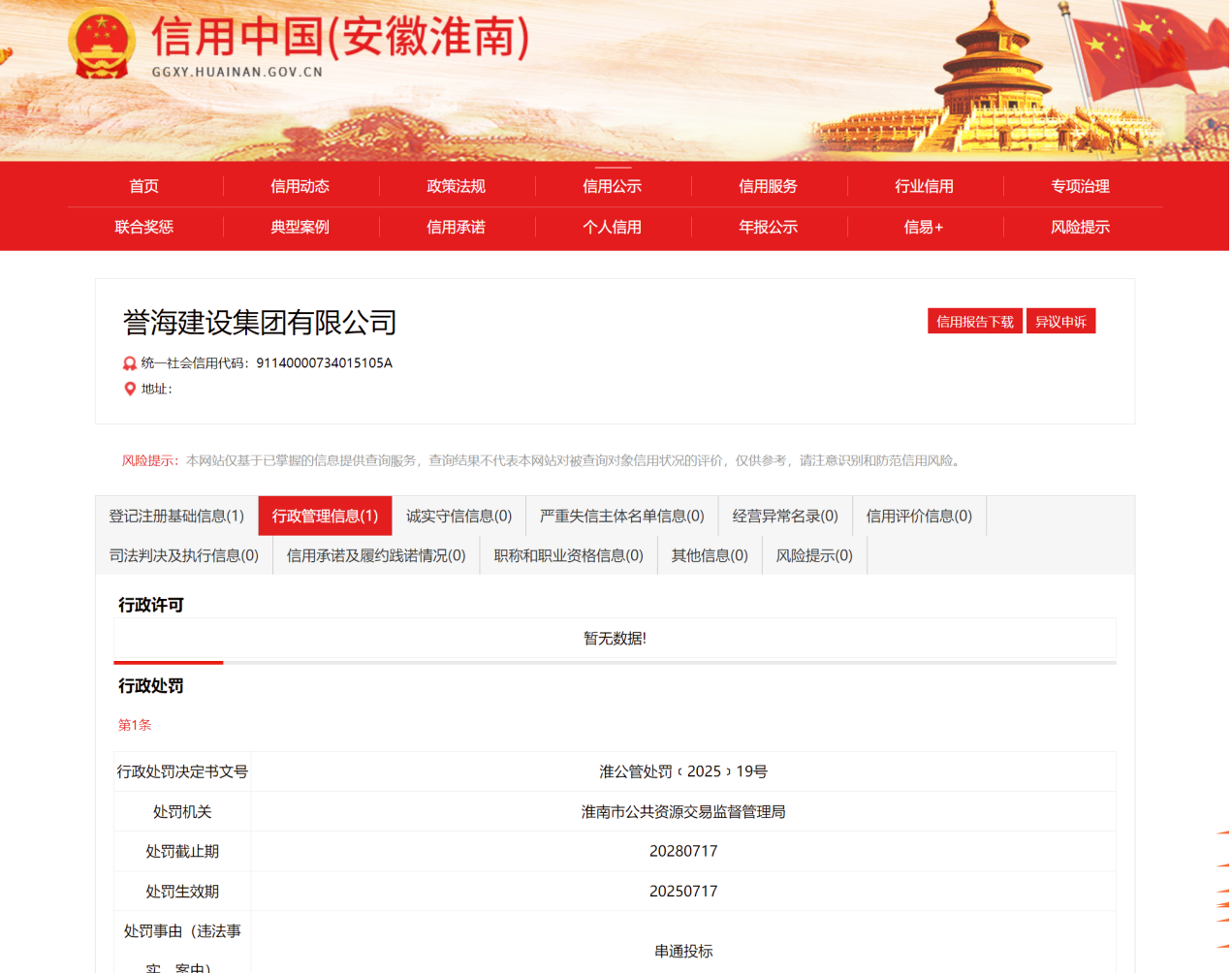Click the penalty end date 20280717
Image resolution: width=1232 pixels, height=973 pixels.
(683, 851)
